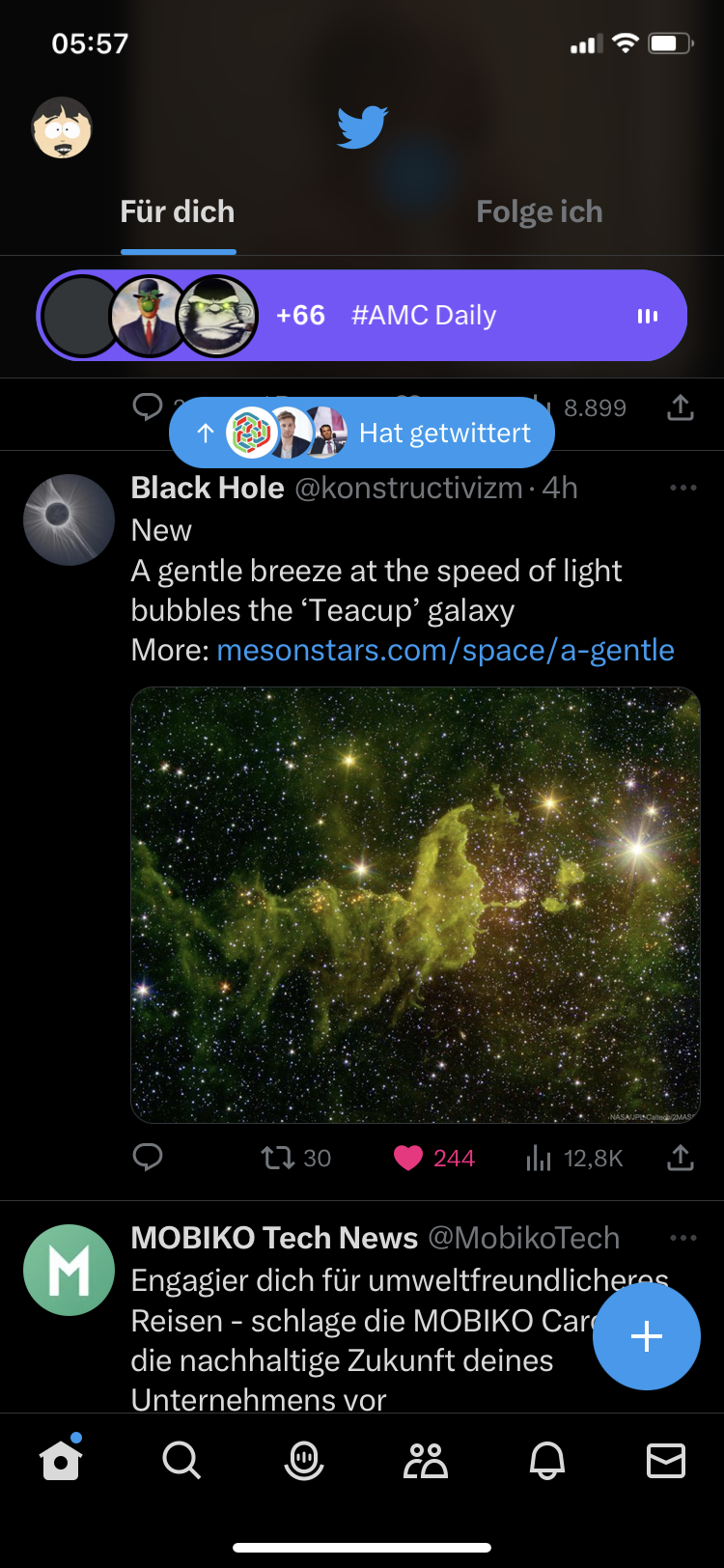724x1568 pixels.
Task: Open more options for MOBIKO tweet
Action: [682, 1238]
